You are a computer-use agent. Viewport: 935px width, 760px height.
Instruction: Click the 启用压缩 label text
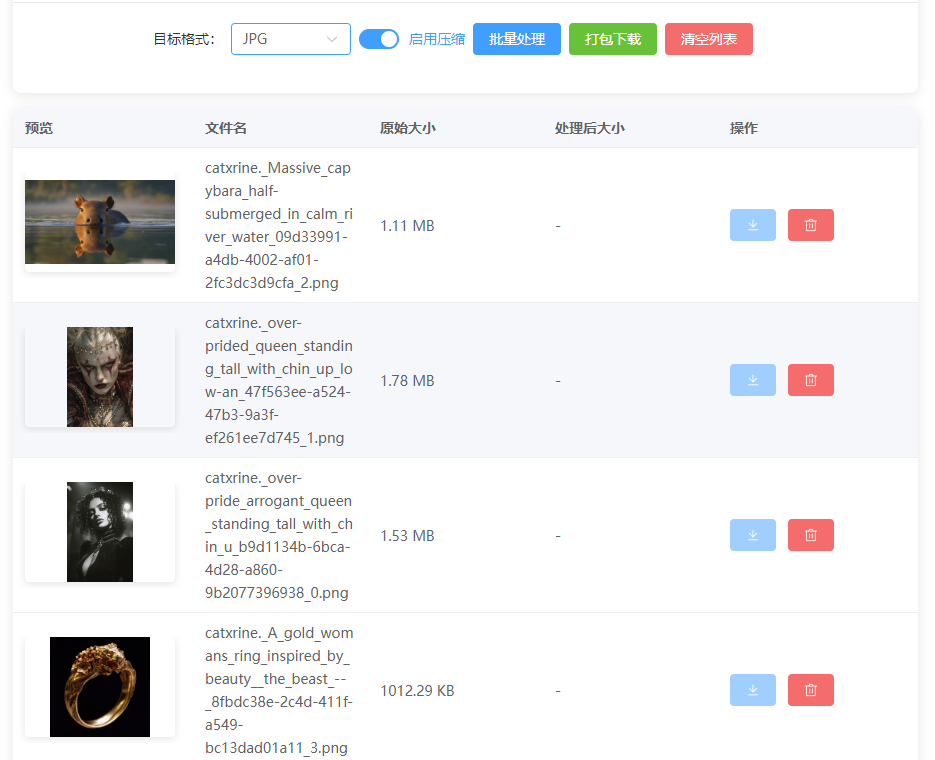pos(436,39)
